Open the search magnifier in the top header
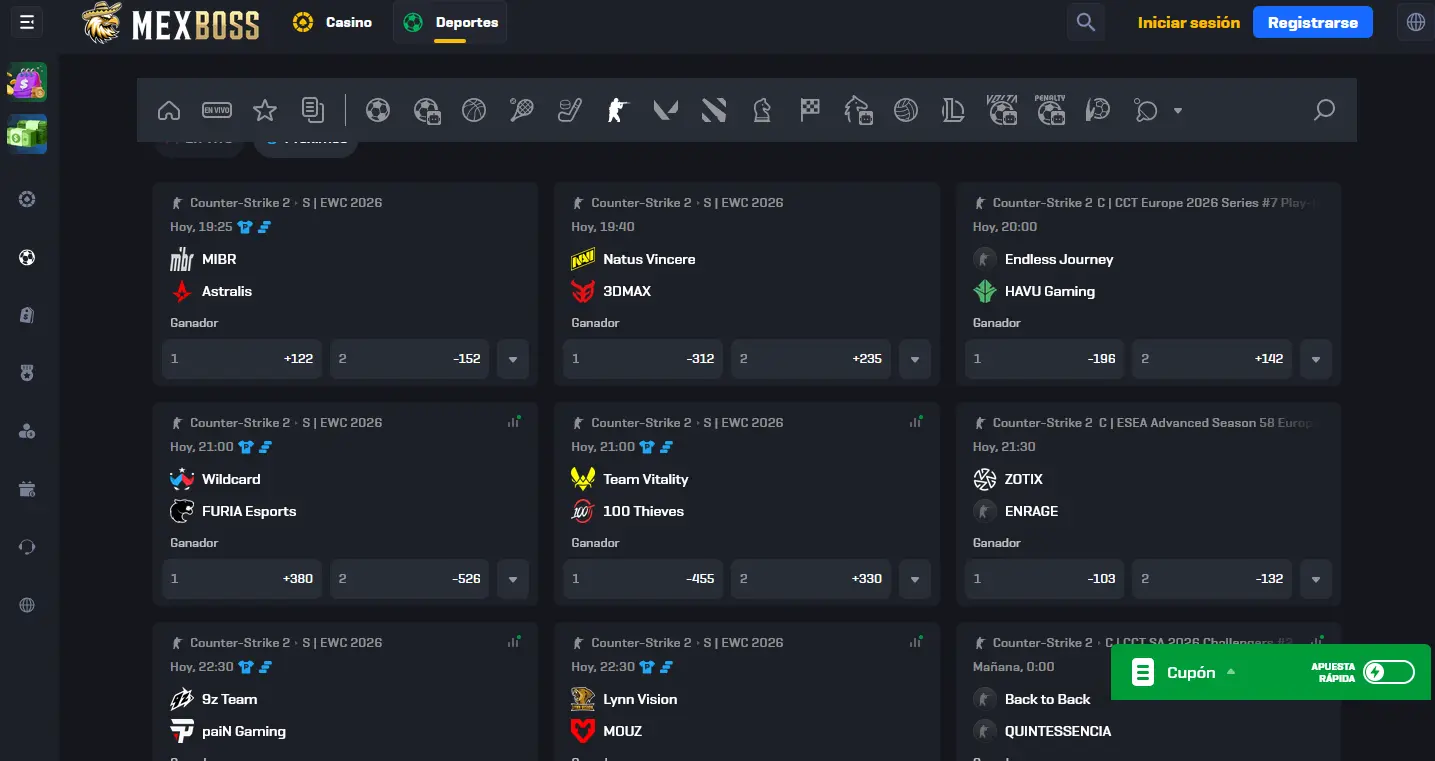 point(1086,22)
